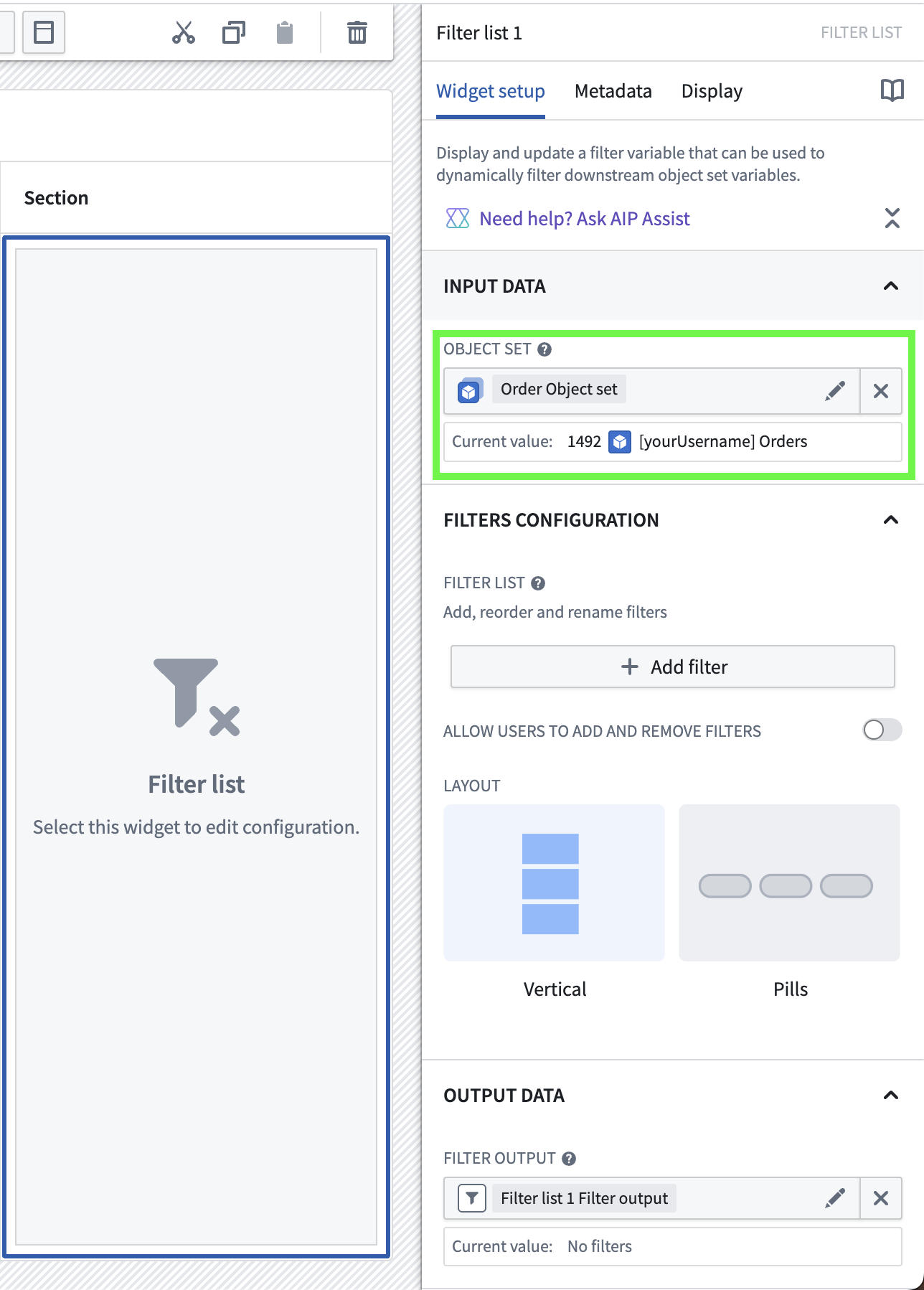Enable allow users to add and remove filters
Screen dimensions: 924x1290
(x=882, y=730)
